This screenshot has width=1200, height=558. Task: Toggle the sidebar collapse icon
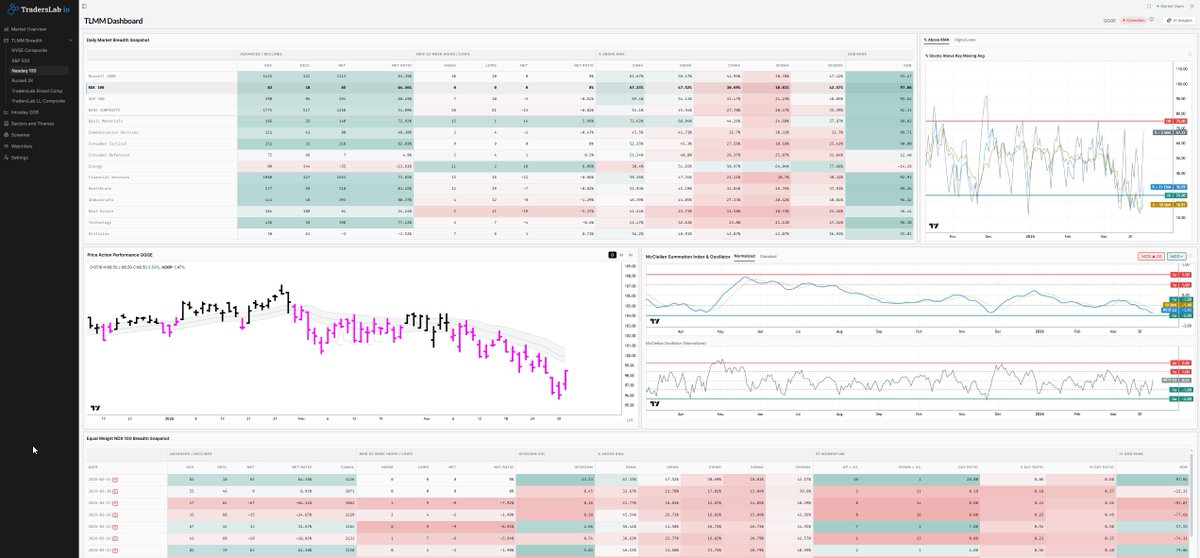click(x=85, y=6)
